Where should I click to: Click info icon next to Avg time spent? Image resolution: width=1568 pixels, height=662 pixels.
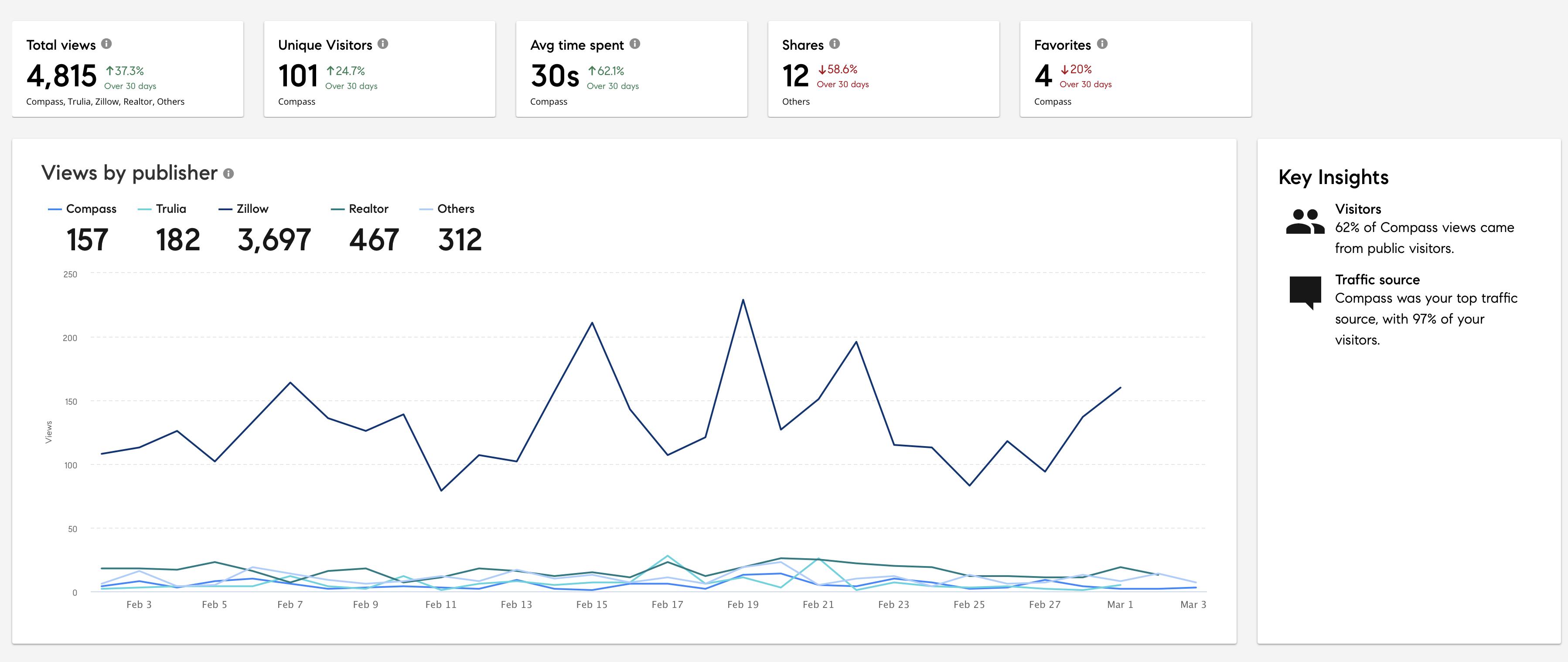pos(635,44)
